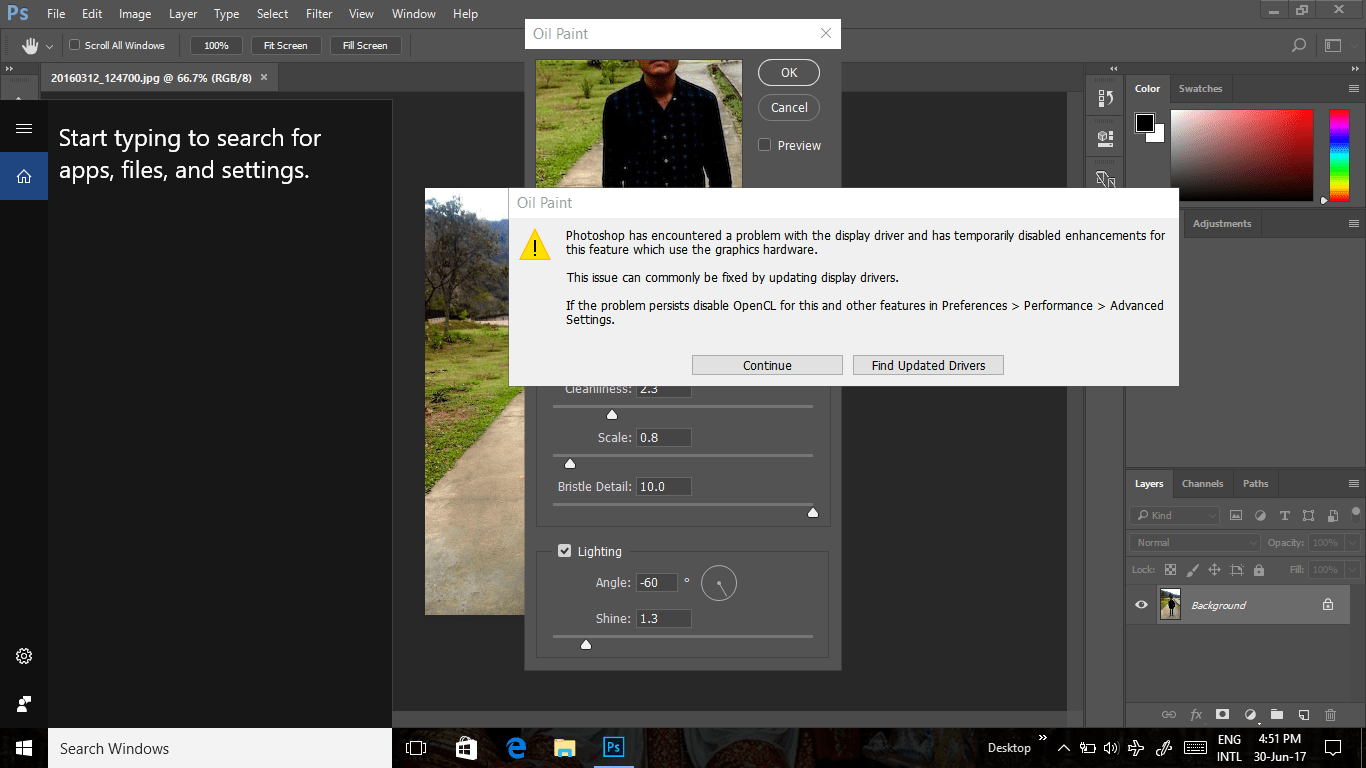This screenshot has width=1366, height=768.
Task: Disable the Lighting checkbox
Action: point(565,551)
